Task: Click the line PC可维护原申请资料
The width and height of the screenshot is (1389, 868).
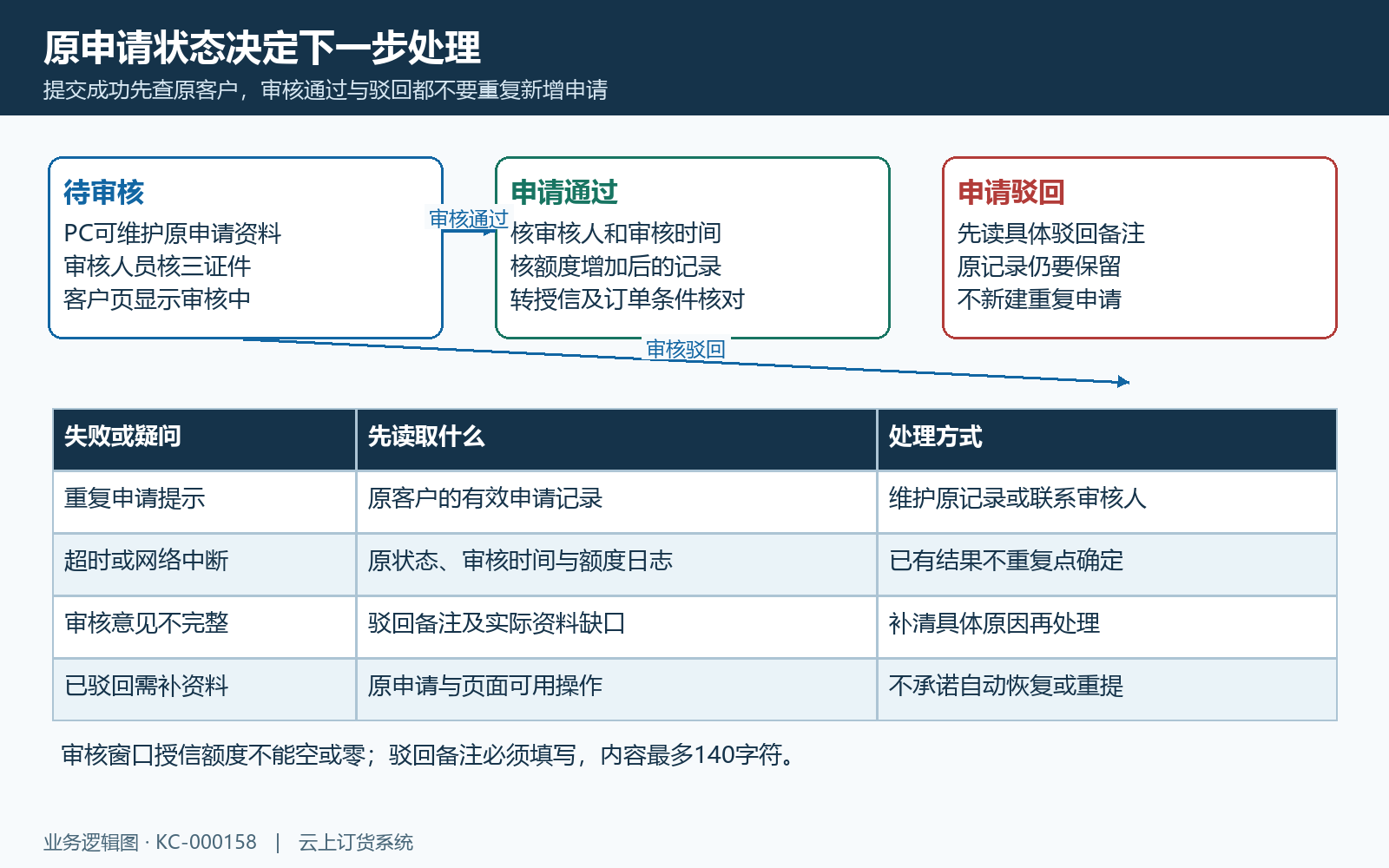Action: tap(172, 233)
